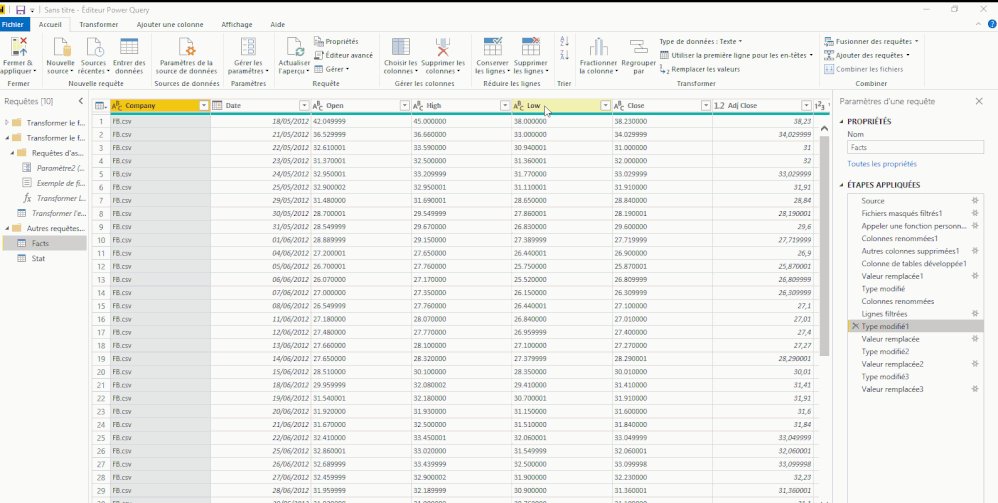Click Fermer & appliquer icon
This screenshot has width=998, height=503.
coord(18,46)
